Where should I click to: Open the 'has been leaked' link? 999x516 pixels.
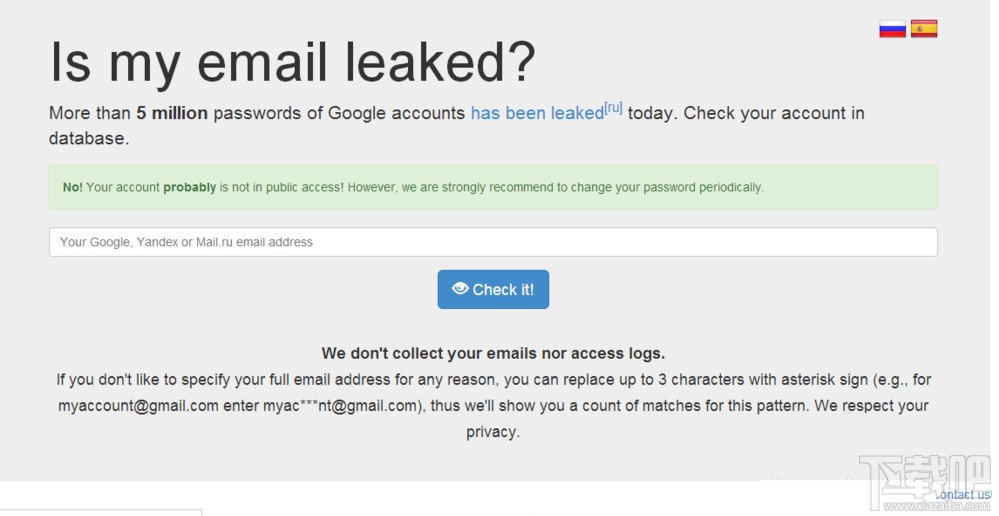536,113
